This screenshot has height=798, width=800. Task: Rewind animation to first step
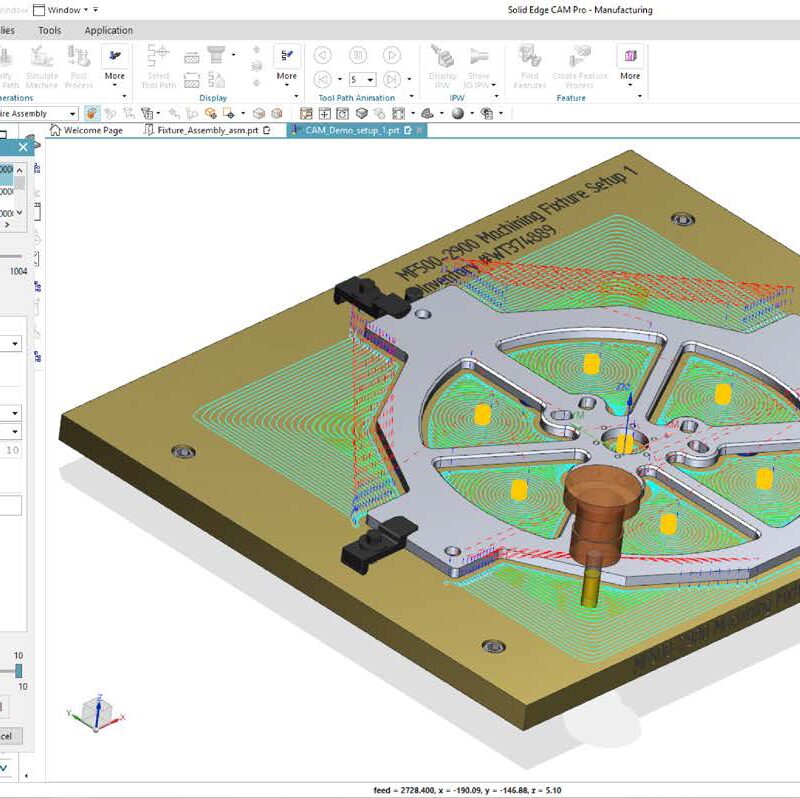tap(322, 79)
